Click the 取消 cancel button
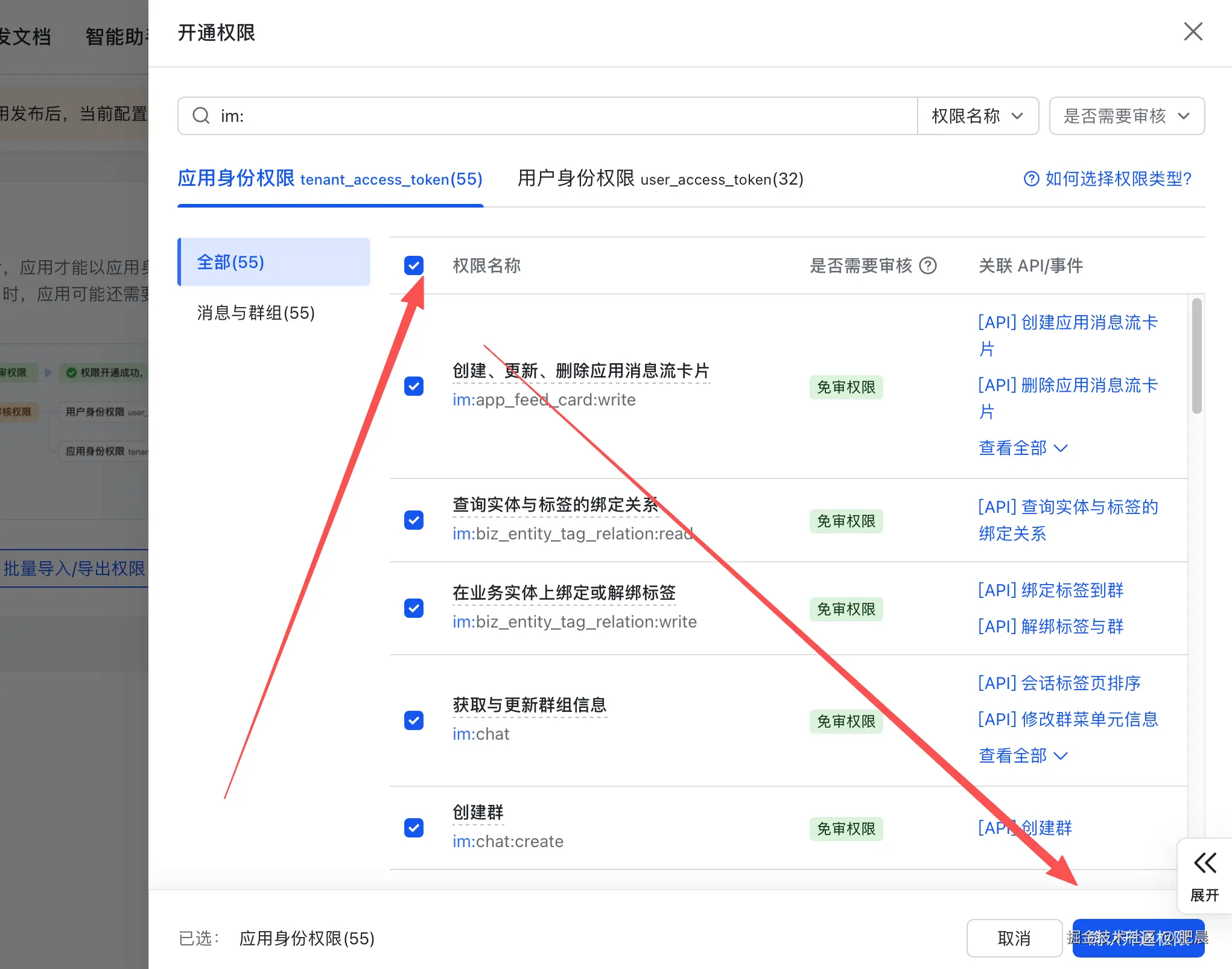1232x969 pixels. [x=1014, y=938]
